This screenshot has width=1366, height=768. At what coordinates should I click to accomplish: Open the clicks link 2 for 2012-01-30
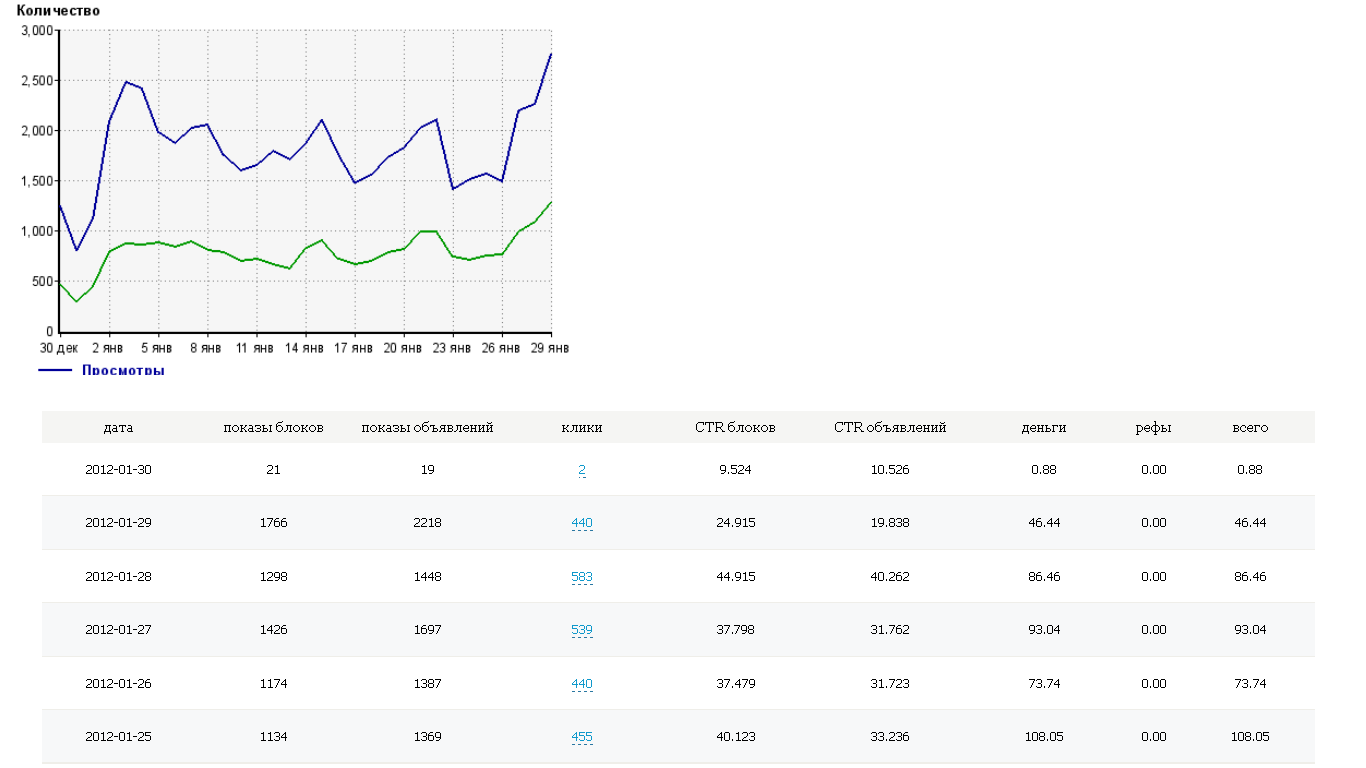tap(581, 469)
